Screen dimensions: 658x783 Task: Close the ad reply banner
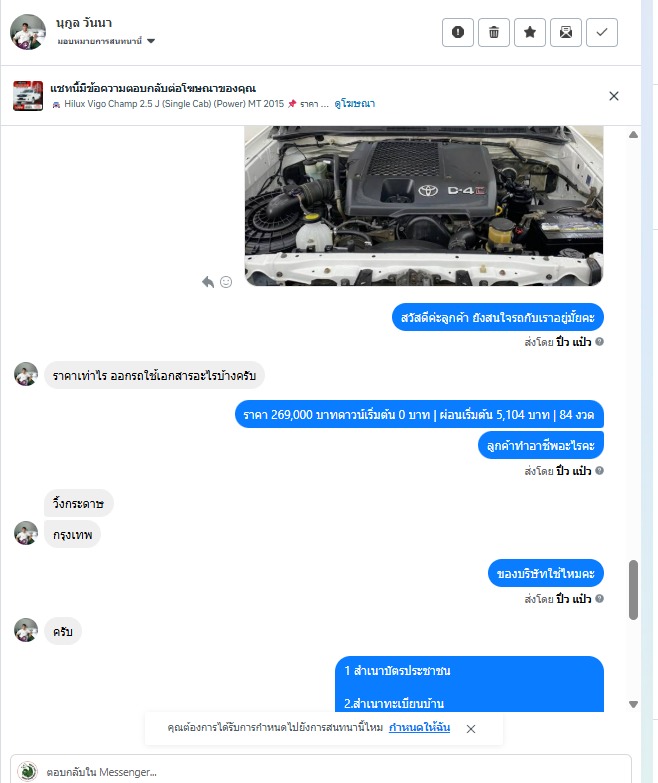(614, 96)
